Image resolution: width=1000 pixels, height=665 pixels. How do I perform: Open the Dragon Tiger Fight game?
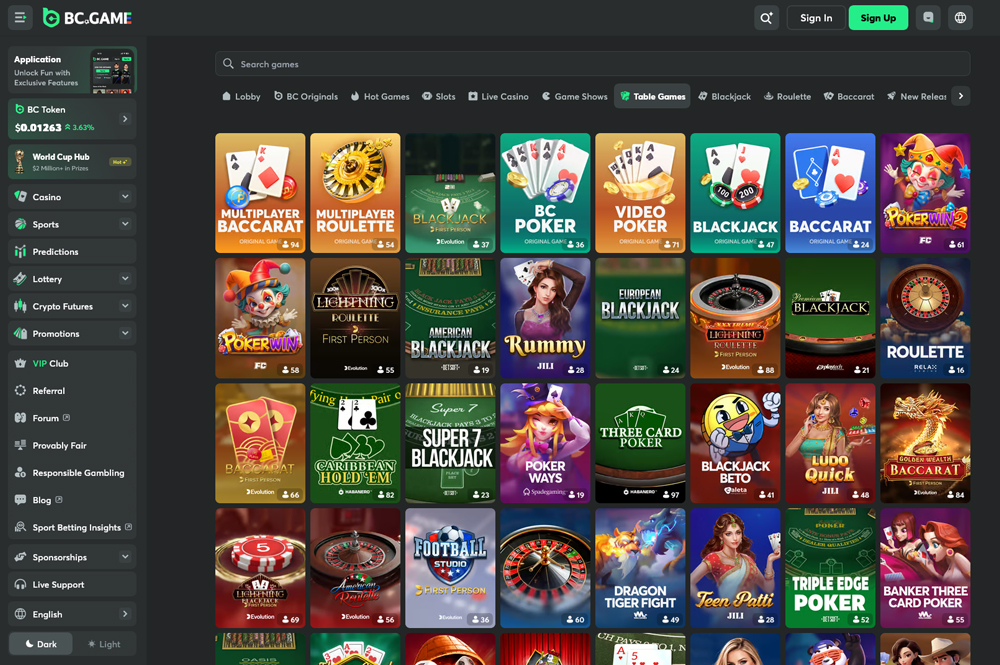click(x=640, y=568)
